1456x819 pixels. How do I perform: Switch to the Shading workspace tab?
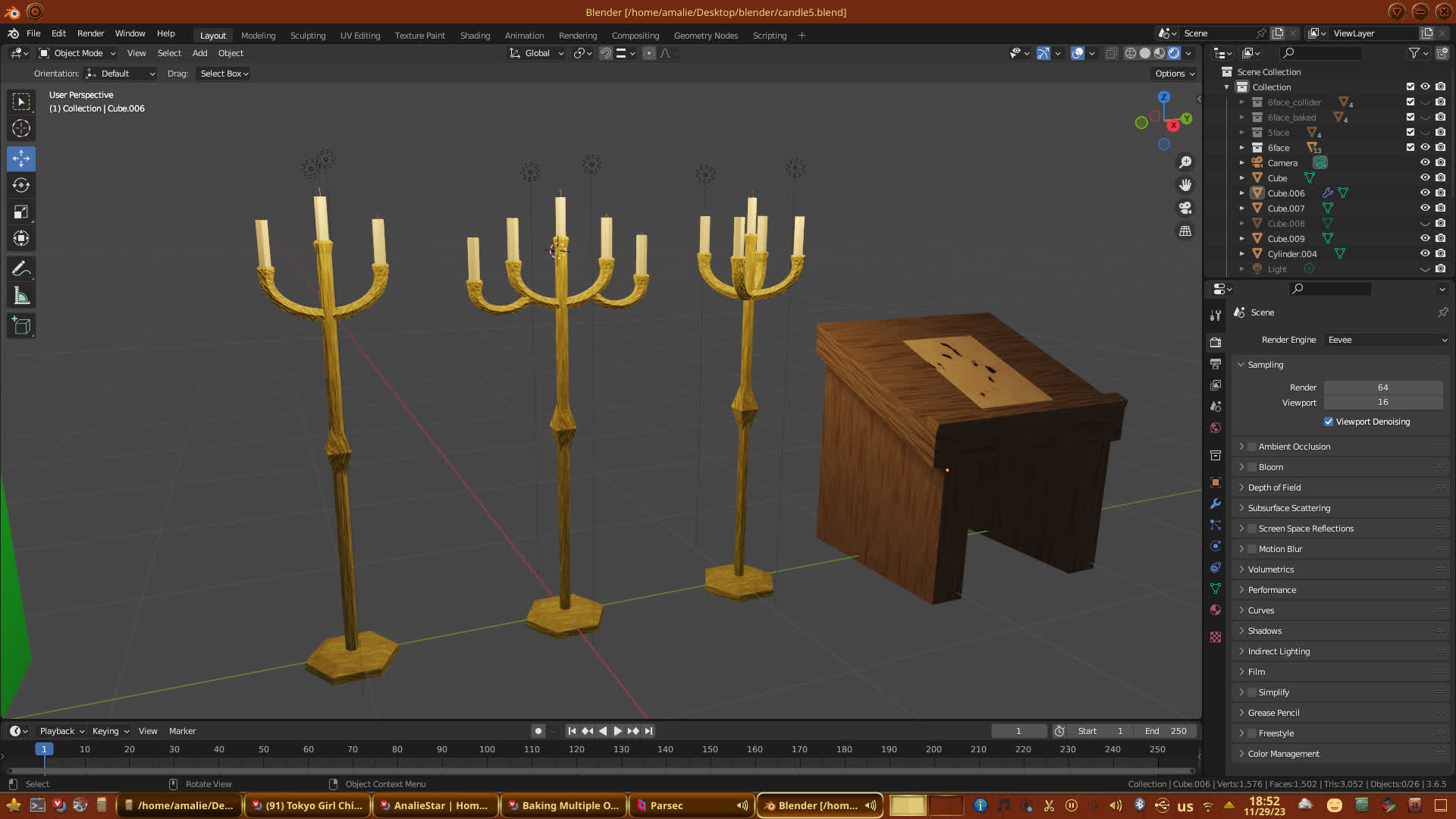coord(475,36)
